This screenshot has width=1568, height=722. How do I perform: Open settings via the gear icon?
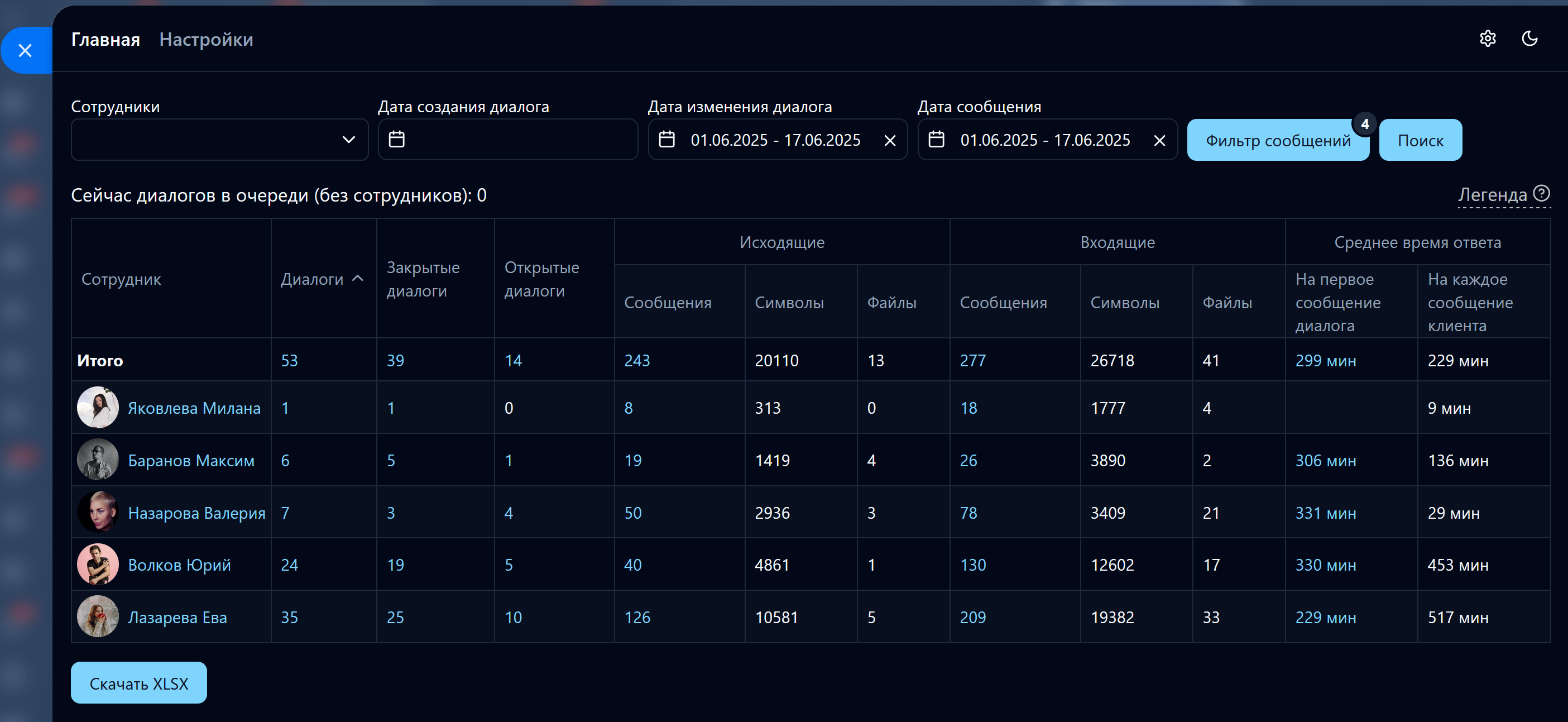pos(1487,39)
